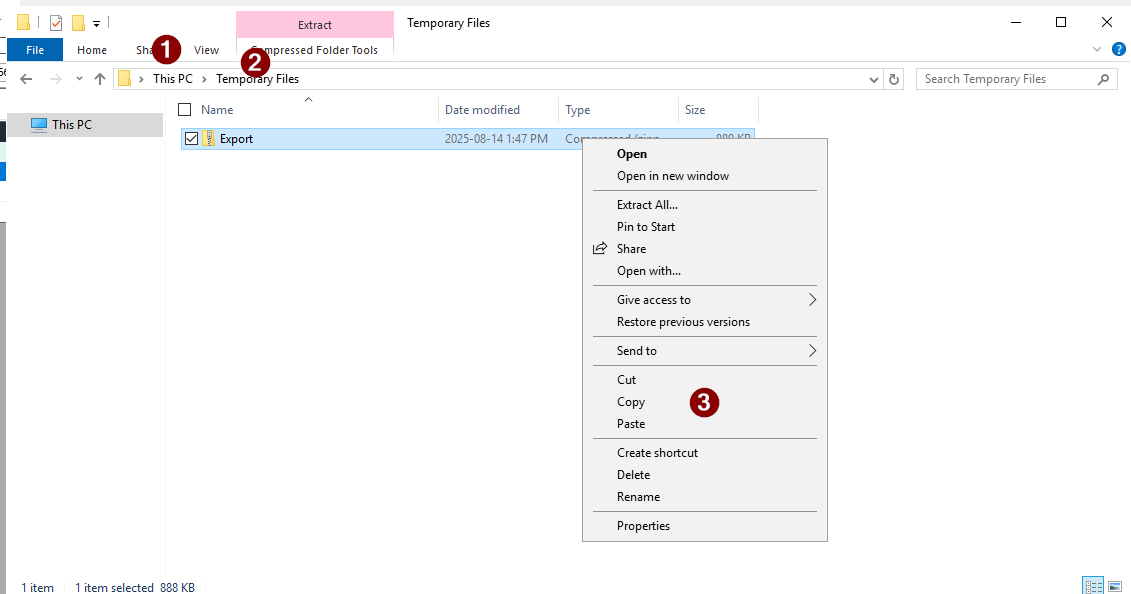
Task: Click the search magnifier icon
Action: click(x=1103, y=79)
